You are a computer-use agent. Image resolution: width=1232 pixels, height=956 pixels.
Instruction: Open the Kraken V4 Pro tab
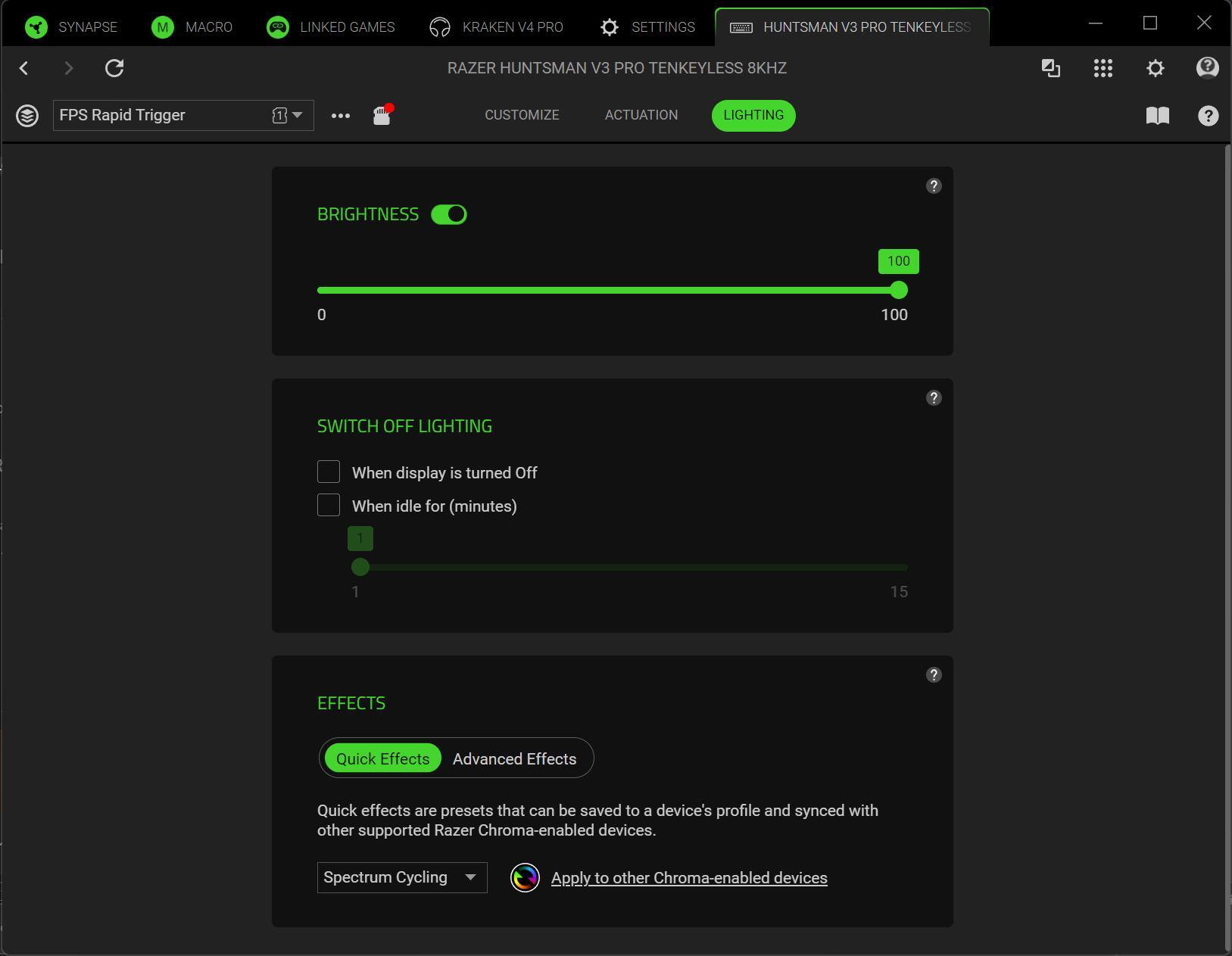point(497,27)
